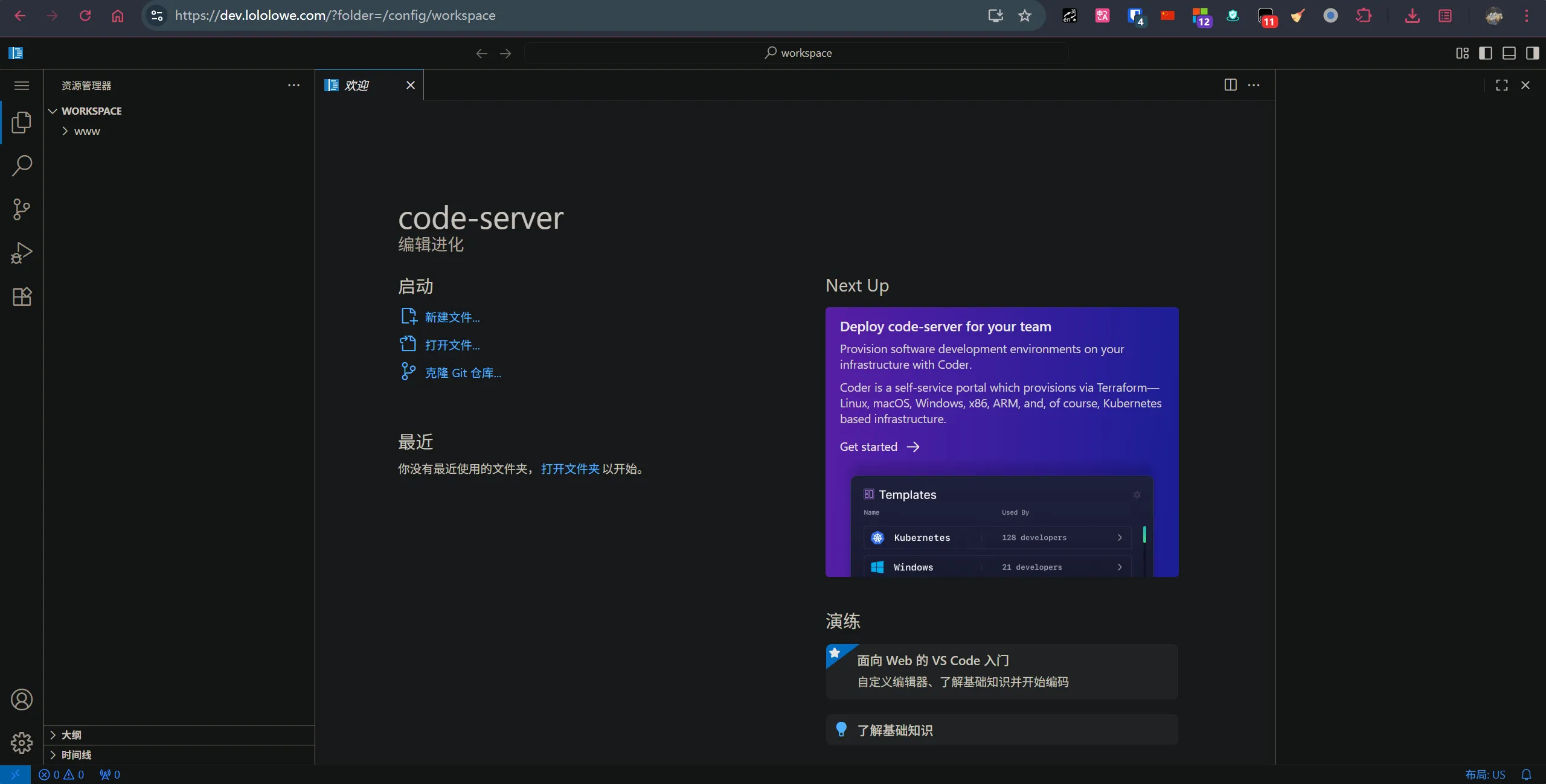
Task: Open the Search view in activity bar
Action: pyautogui.click(x=22, y=166)
